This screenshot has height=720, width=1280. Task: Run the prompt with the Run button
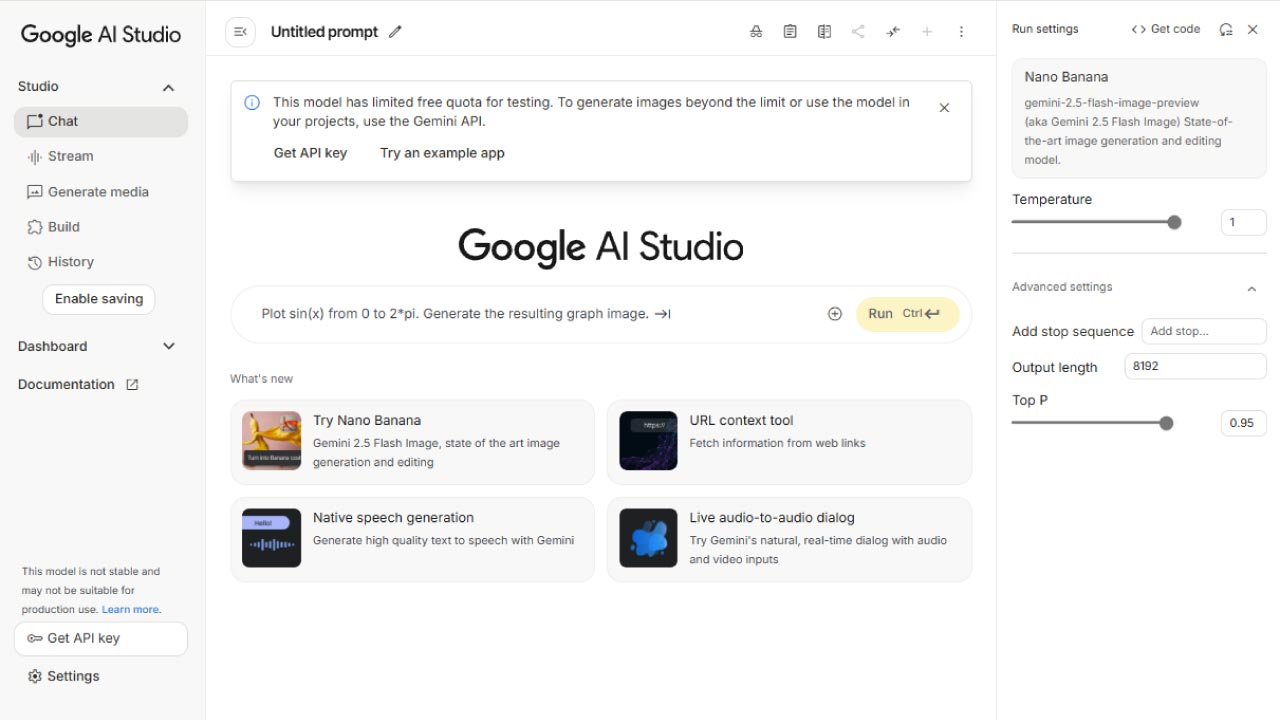click(908, 314)
